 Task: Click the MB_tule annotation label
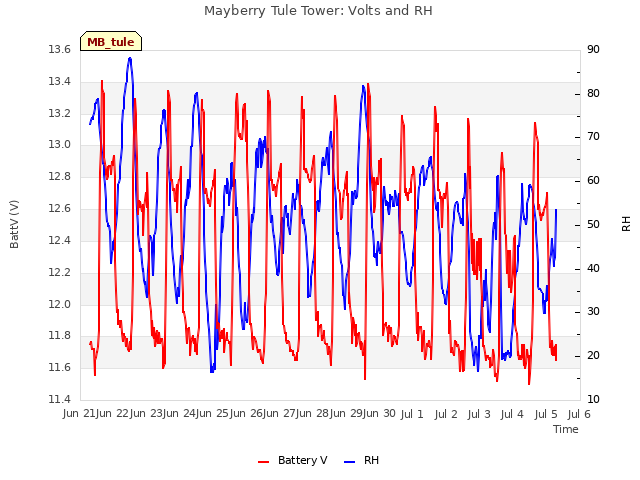tap(111, 42)
